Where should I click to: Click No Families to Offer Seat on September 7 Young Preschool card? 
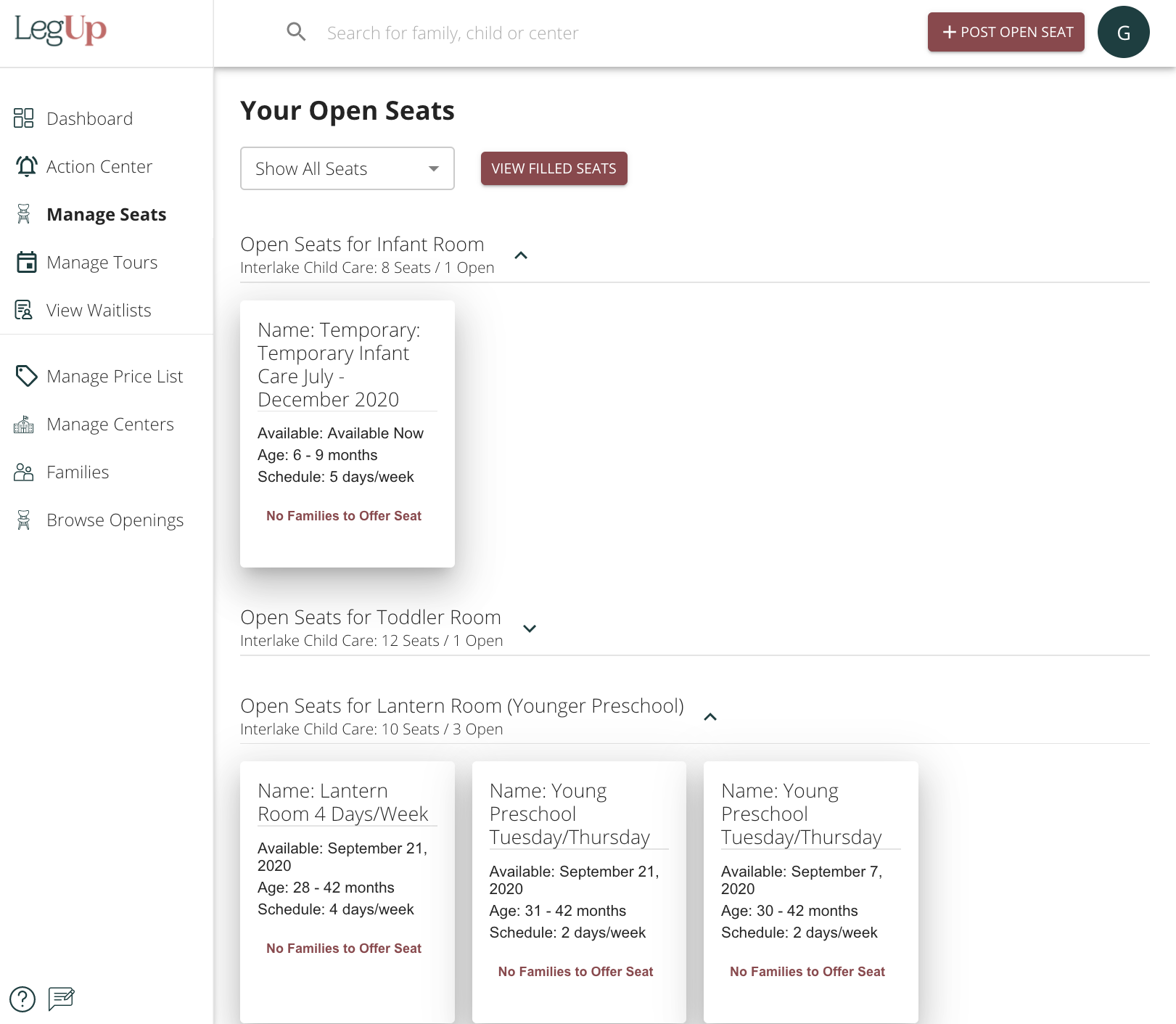tap(807, 972)
